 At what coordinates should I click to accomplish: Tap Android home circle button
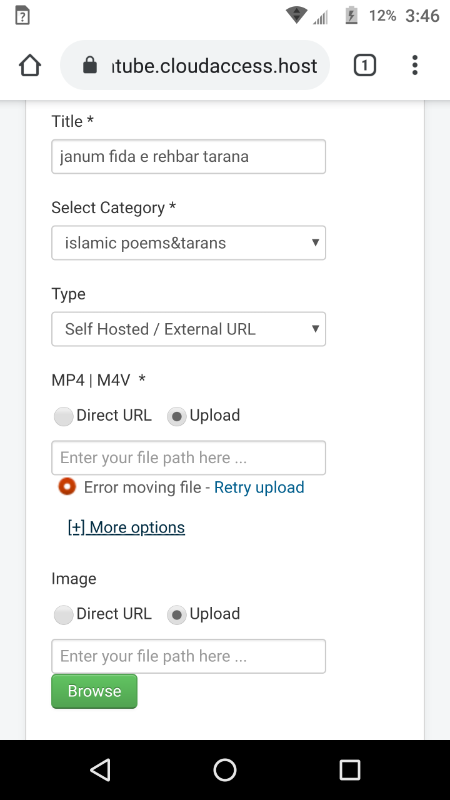click(x=225, y=769)
